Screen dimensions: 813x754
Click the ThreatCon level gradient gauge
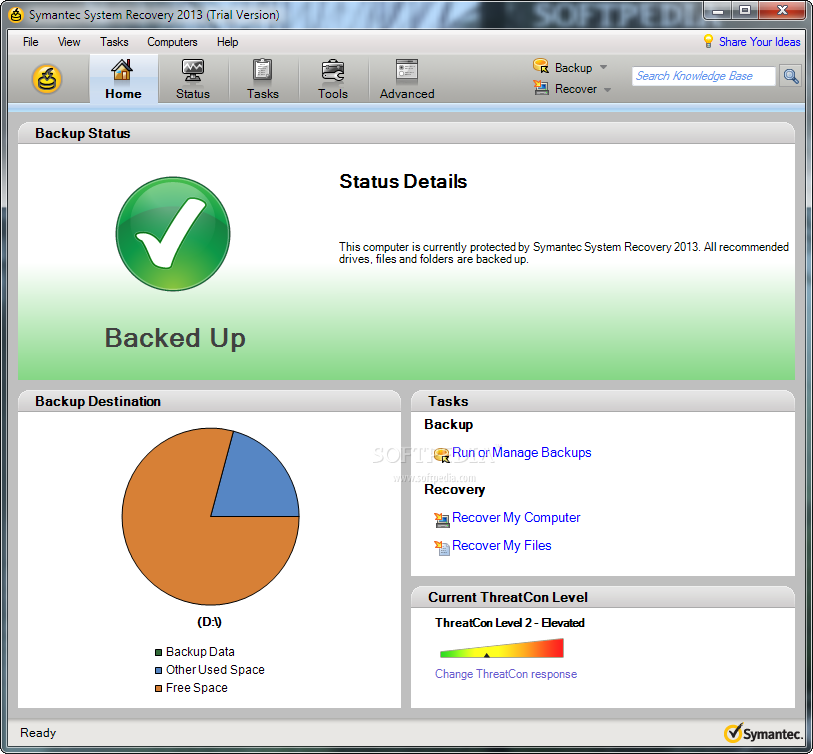tap(501, 648)
